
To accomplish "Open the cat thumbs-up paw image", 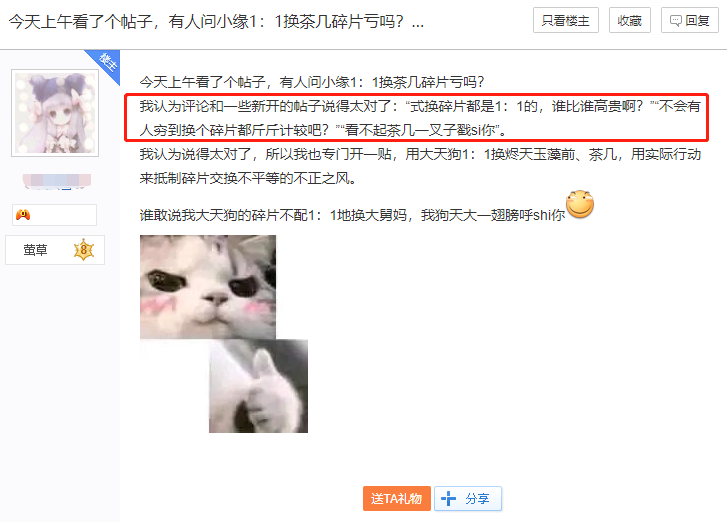I will 258,386.
